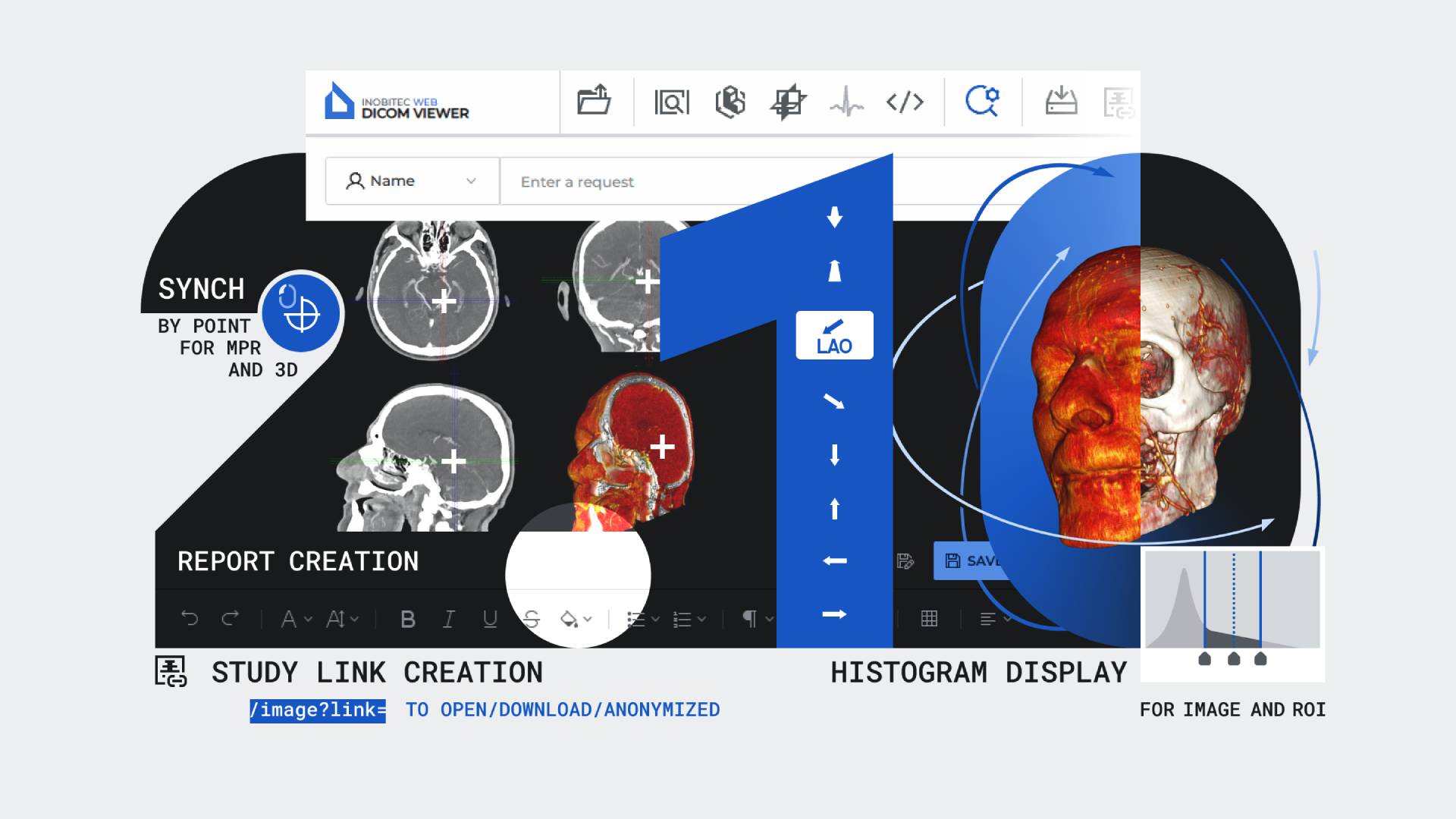Viewport: 1456px width, 819px height.
Task: Click the download study icon
Action: (x=1062, y=102)
